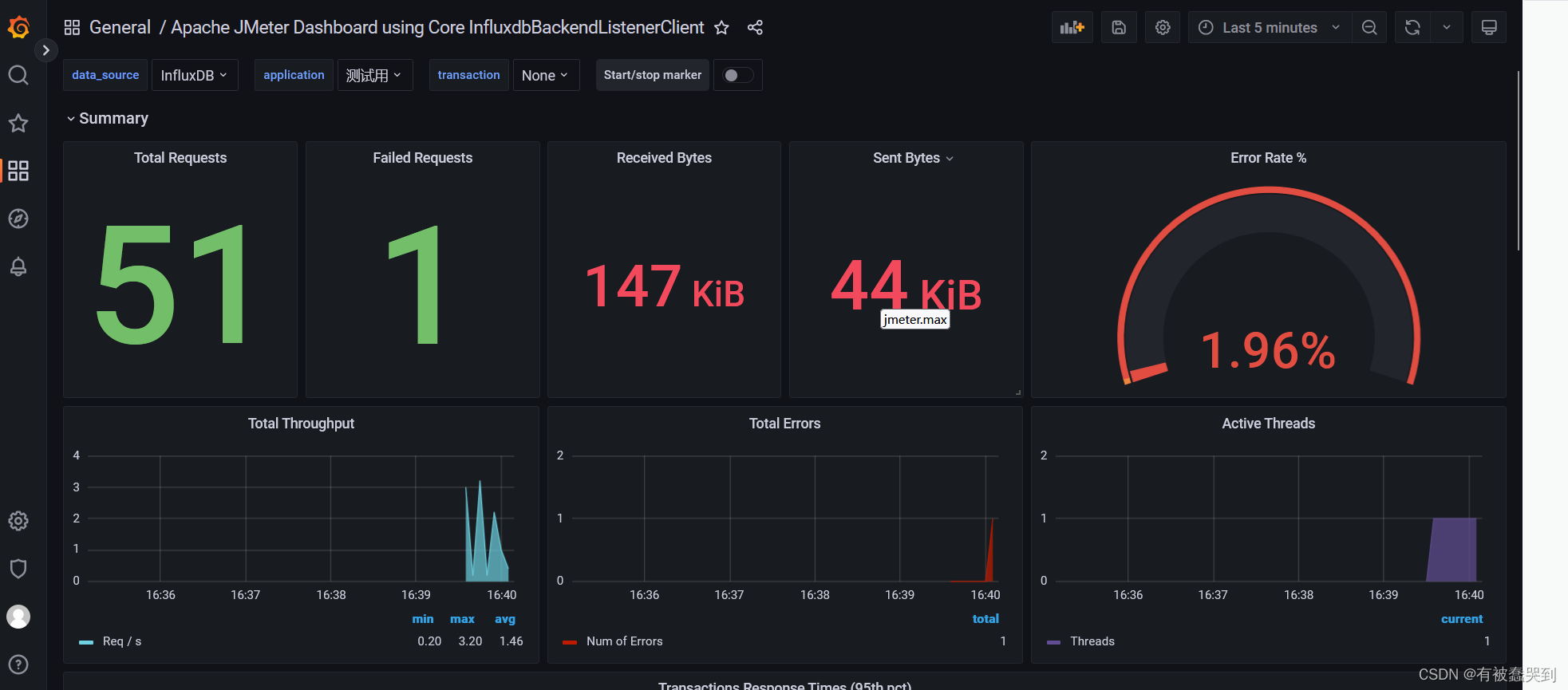Click the Apache JMeter Dashboard title
This screenshot has height=690, width=1568.
(437, 27)
